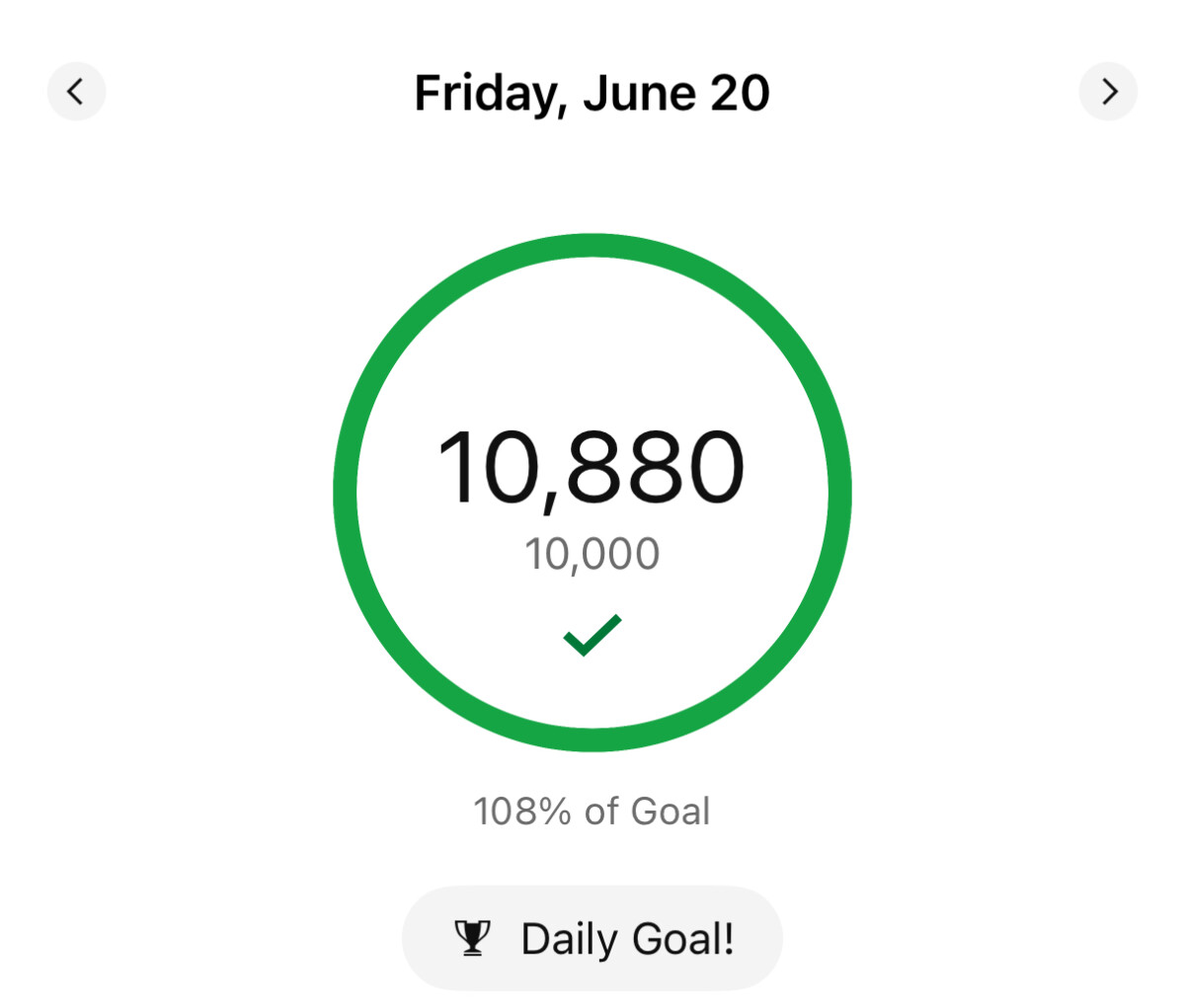Tap the 'Daily Goal!' label text
The height and width of the screenshot is (1008, 1185).
pyautogui.click(x=628, y=939)
